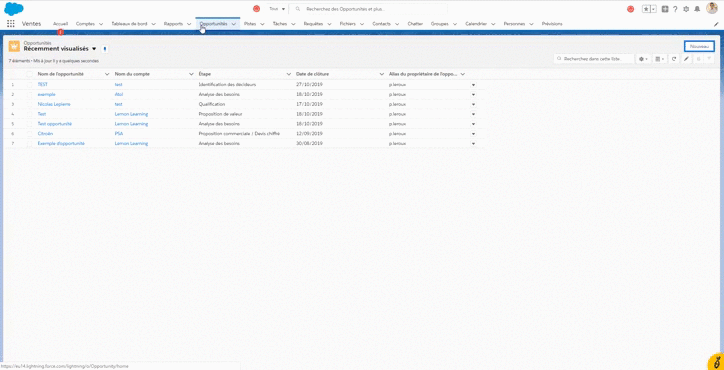Switch to the Contacts tab
724x370 pixels.
click(x=381, y=24)
